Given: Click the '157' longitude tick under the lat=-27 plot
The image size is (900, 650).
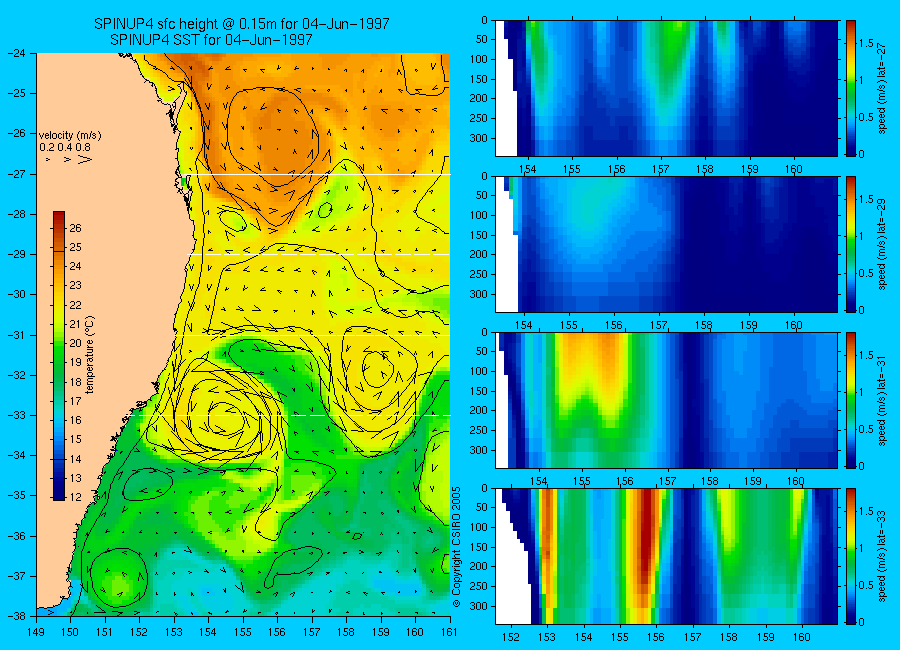Looking at the screenshot, I should [x=661, y=169].
